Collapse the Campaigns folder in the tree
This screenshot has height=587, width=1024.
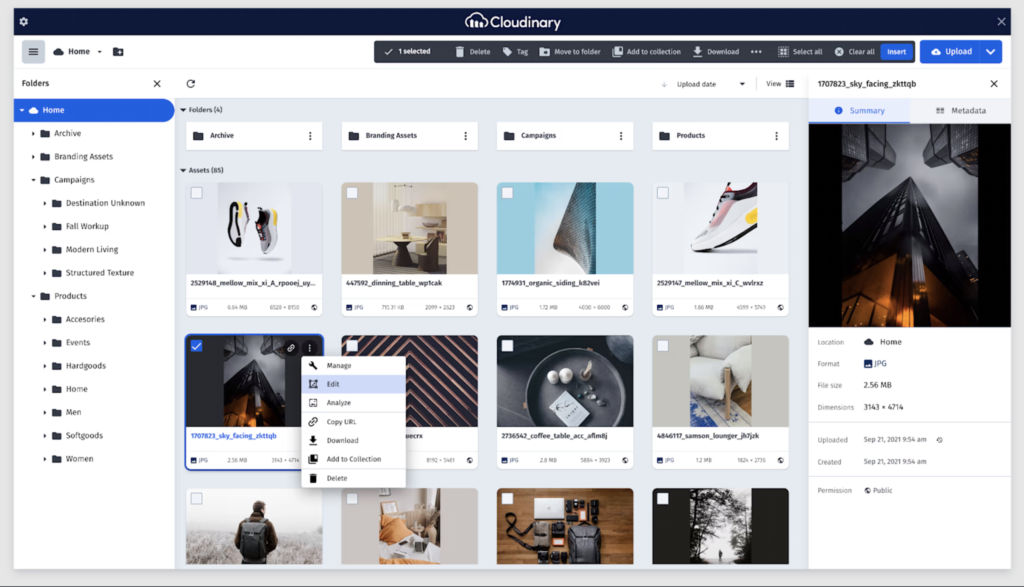(x=33, y=180)
